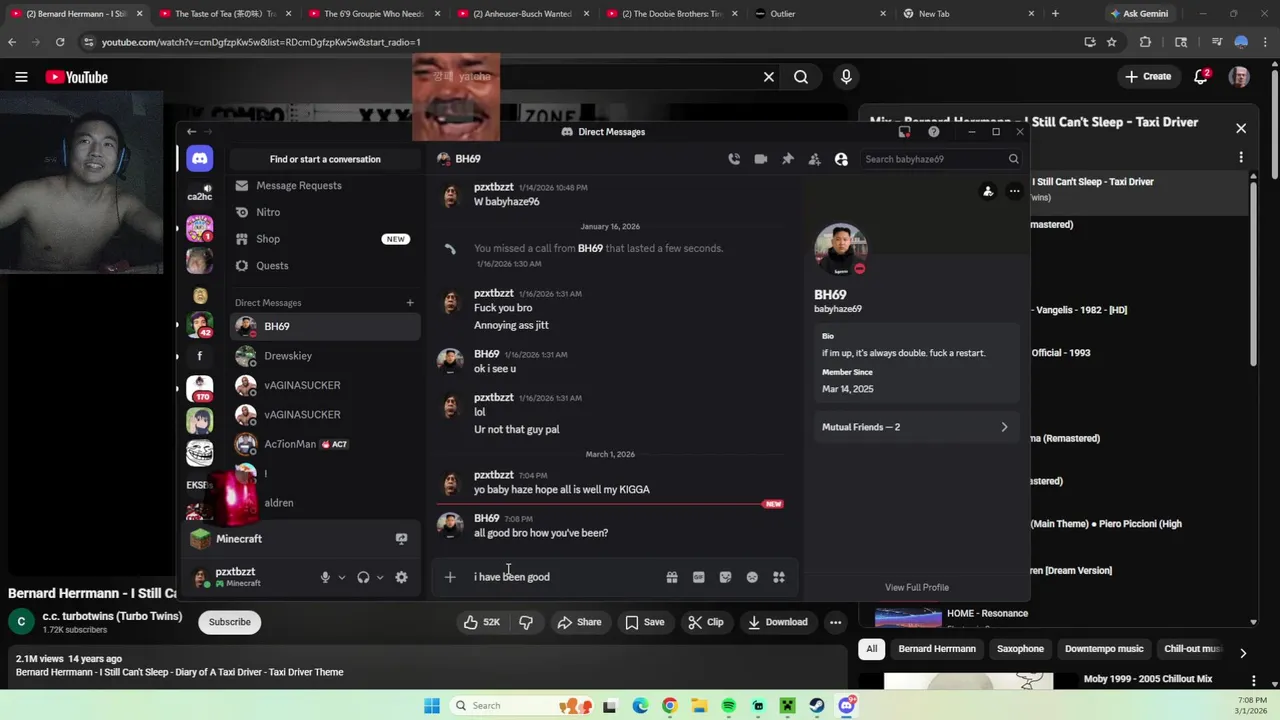Viewport: 1280px width, 720px height.
Task: Clear the YouTube search box
Action: 769,77
